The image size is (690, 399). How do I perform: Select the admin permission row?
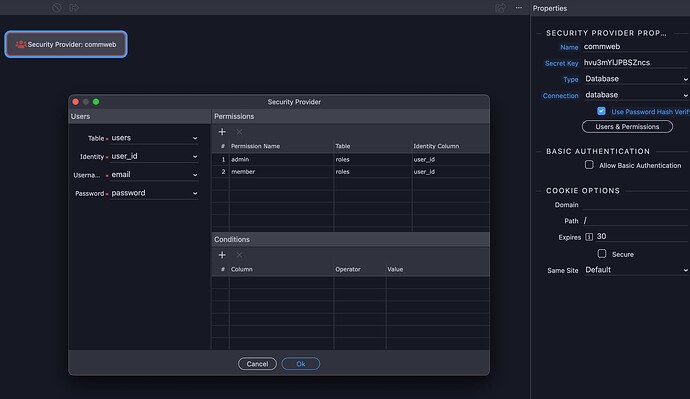(x=351, y=159)
